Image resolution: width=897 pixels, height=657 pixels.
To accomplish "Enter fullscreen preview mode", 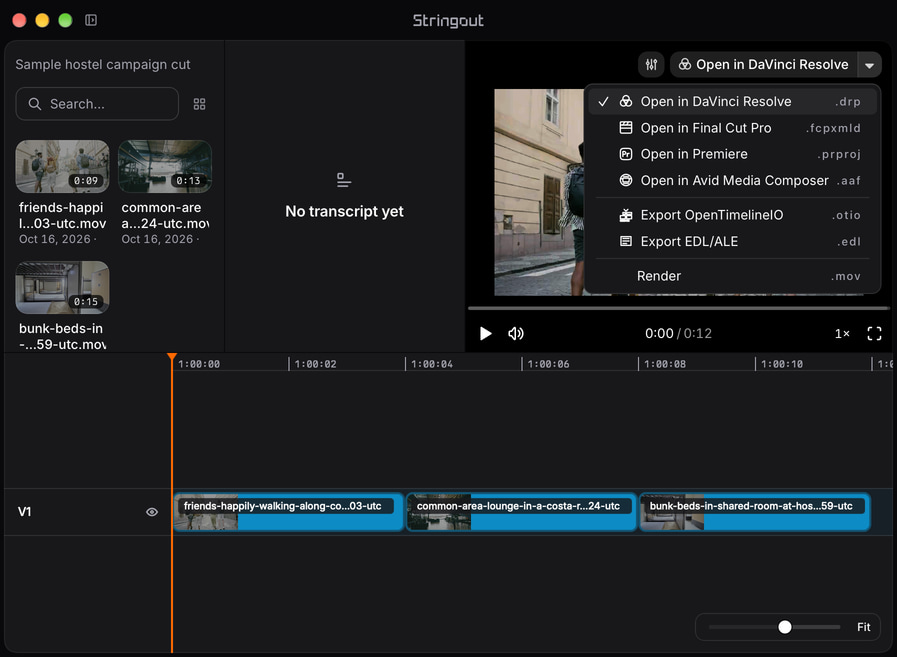I will pyautogui.click(x=874, y=334).
